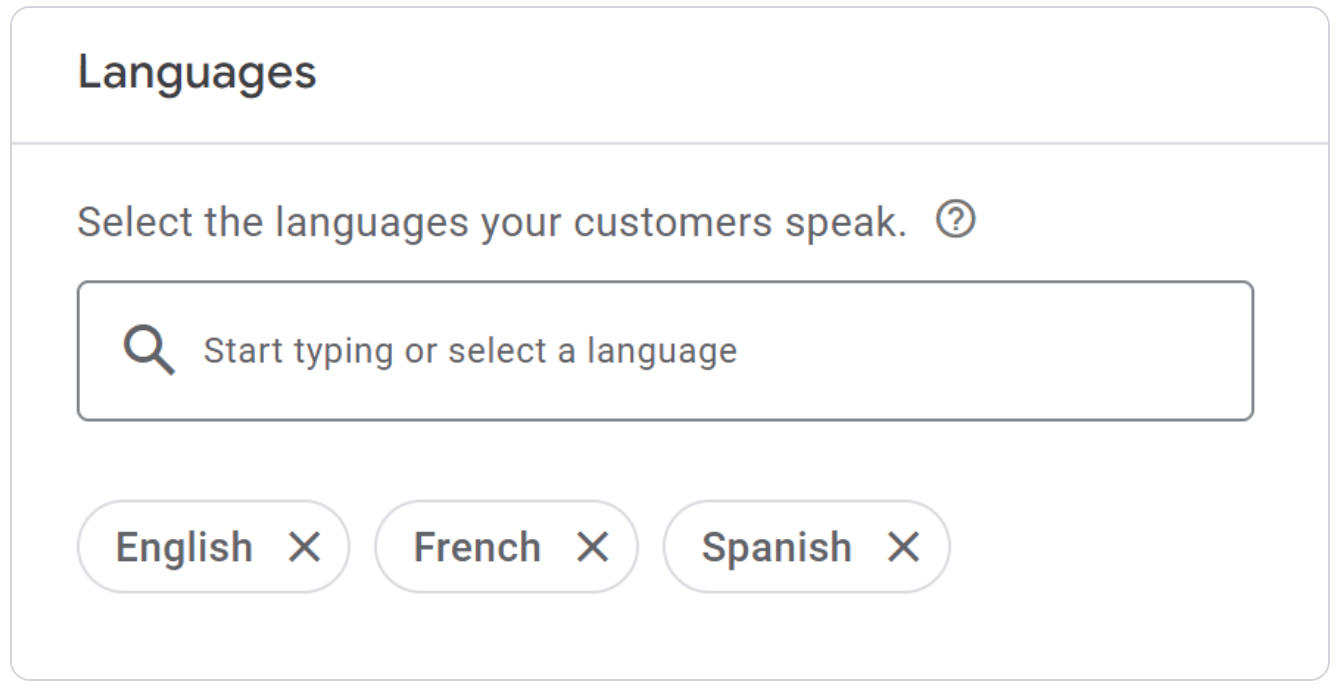
Task: Click the word "Spanish" in the last chip
Action: (776, 547)
